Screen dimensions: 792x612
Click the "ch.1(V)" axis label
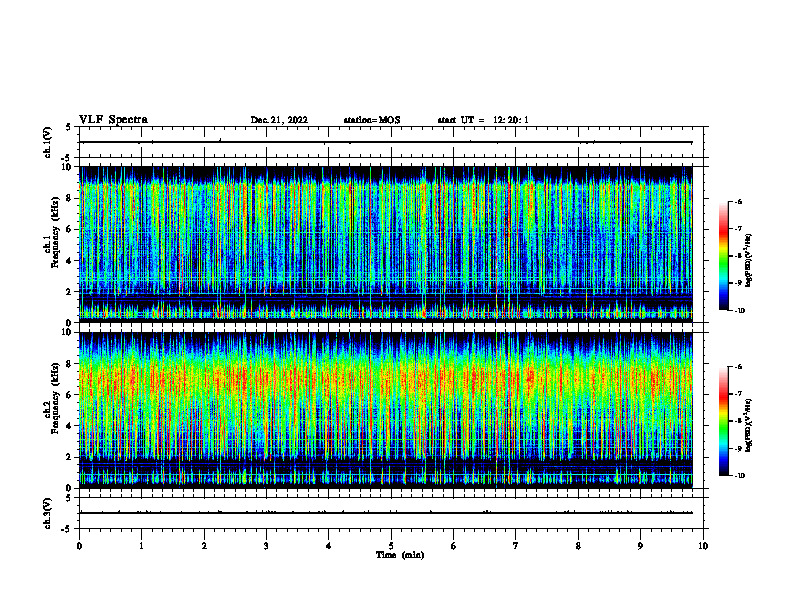pyautogui.click(x=47, y=142)
